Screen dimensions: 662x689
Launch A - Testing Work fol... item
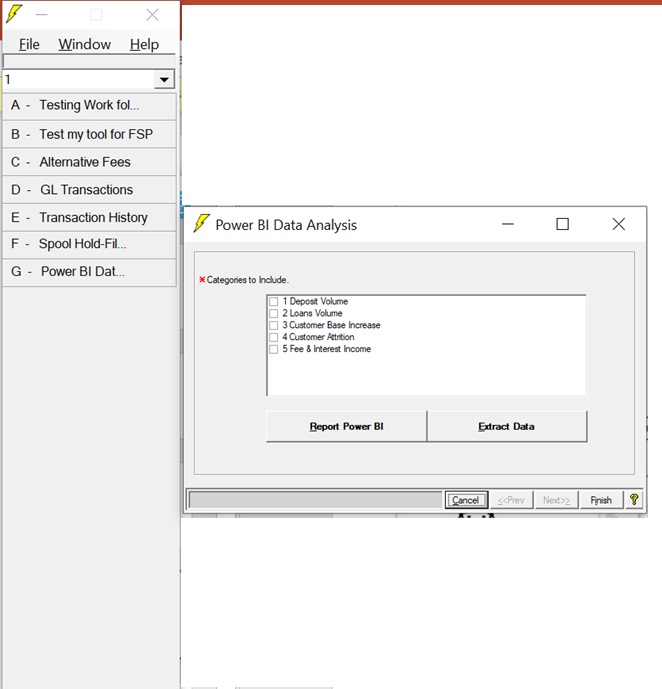pos(89,106)
